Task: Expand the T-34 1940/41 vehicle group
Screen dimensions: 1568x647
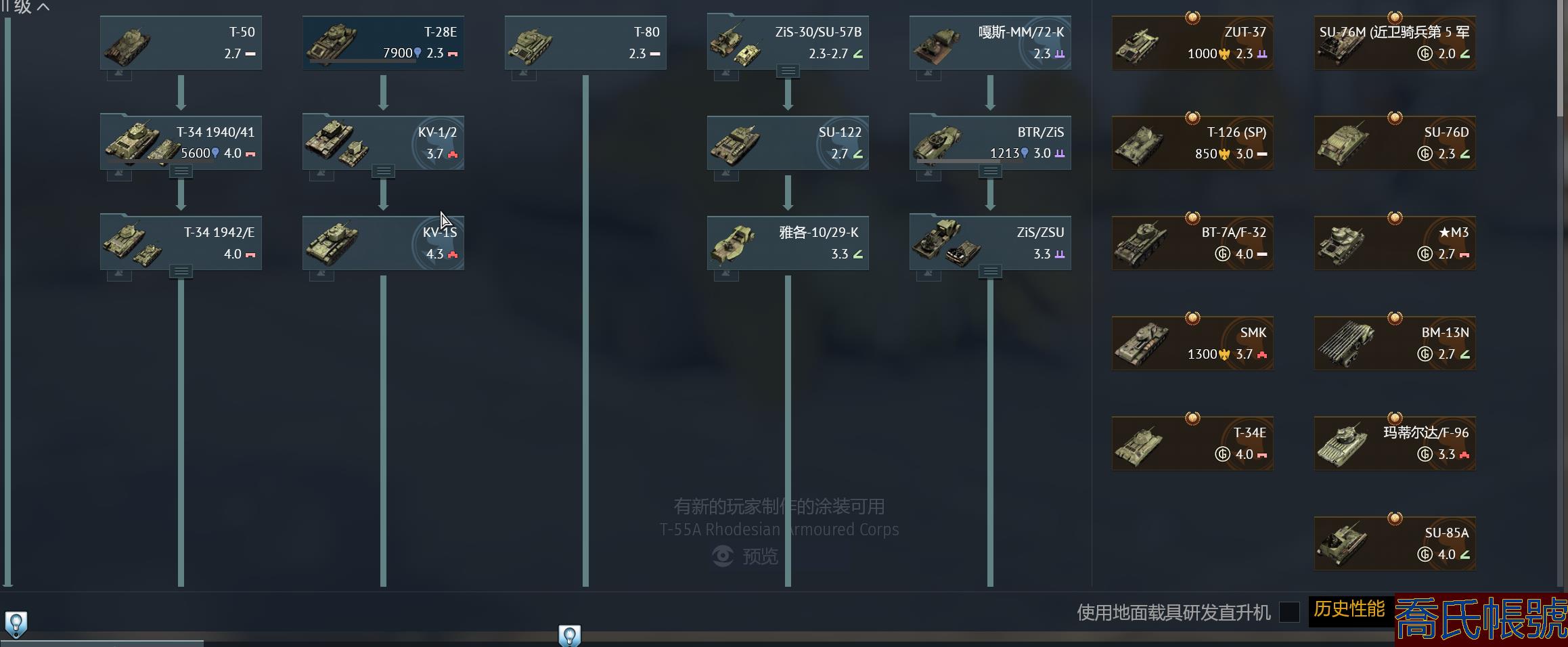Action: point(181,171)
